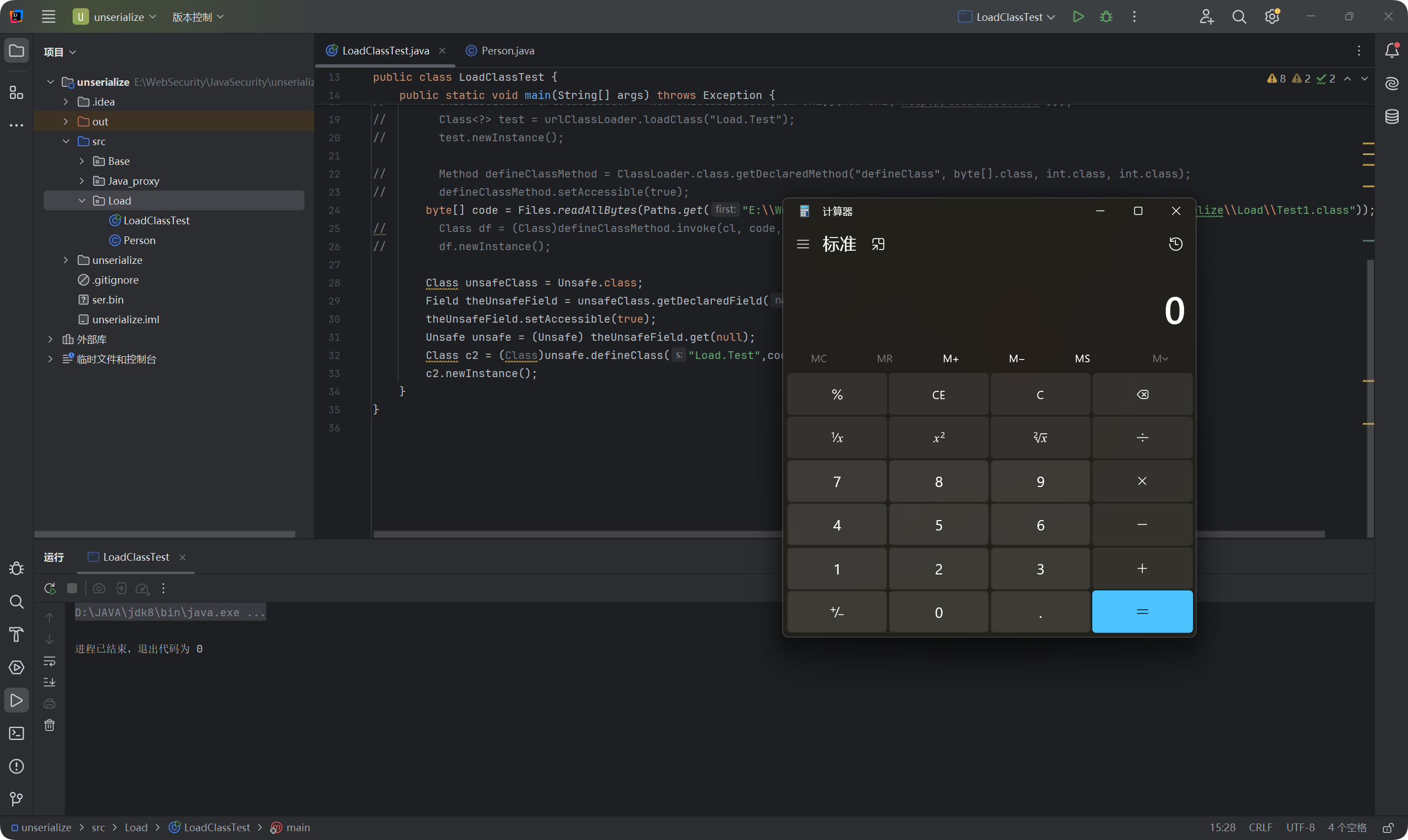This screenshot has height=840, width=1408.
Task: Collapse the Load package
Action: pyautogui.click(x=81, y=201)
